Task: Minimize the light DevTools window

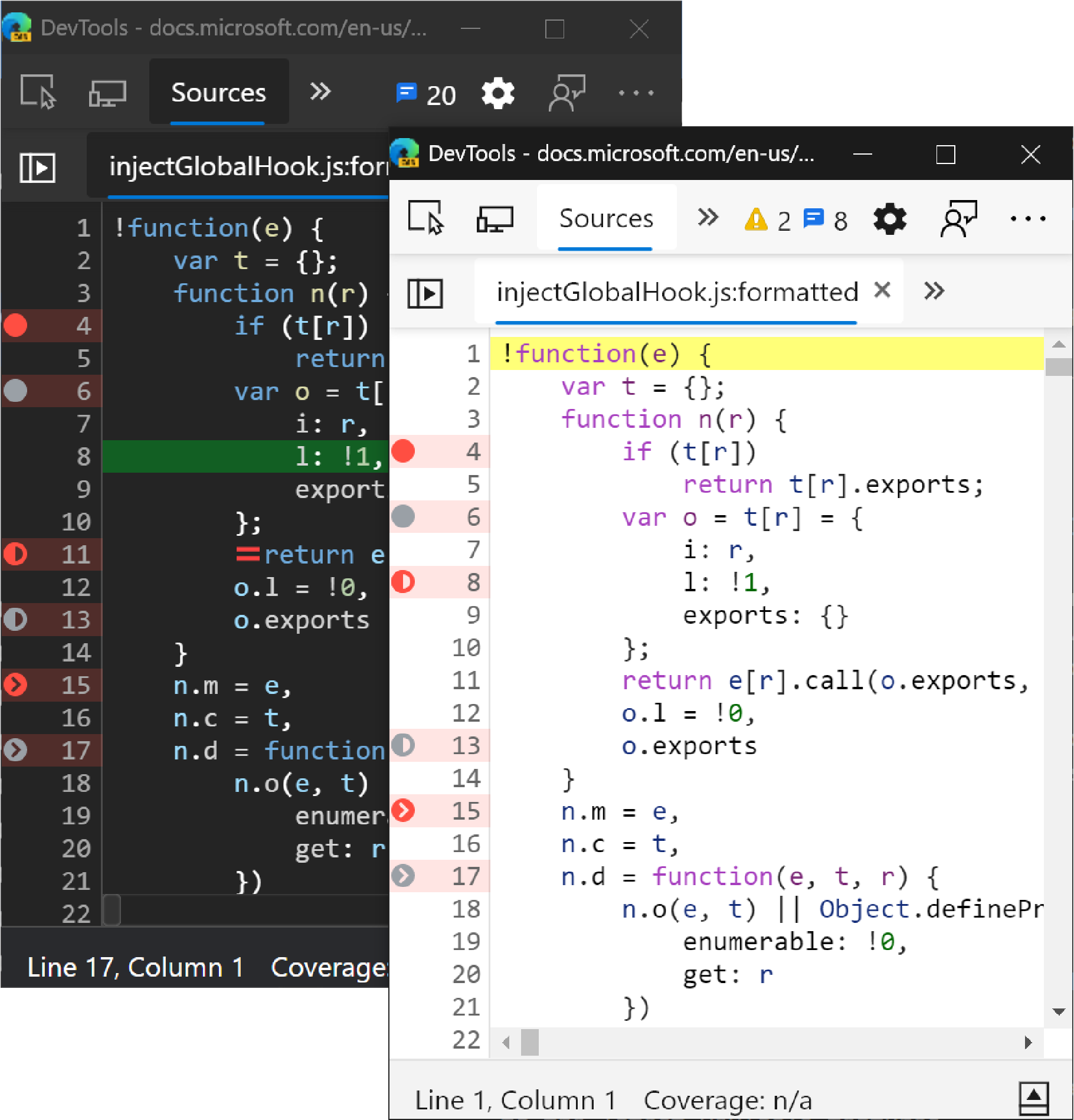Action: pos(862,154)
